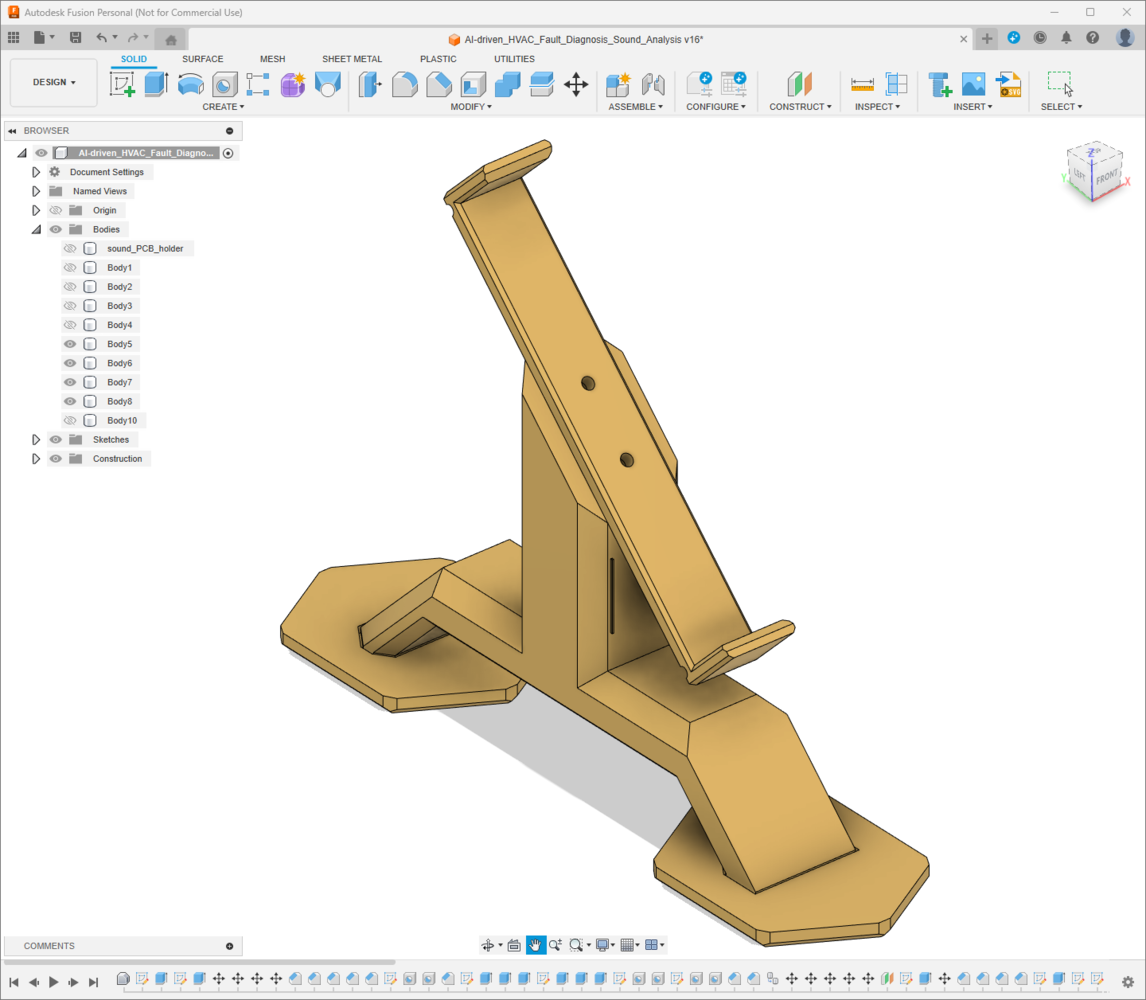The image size is (1146, 1000).
Task: Open the Data Panel grid icon
Action: 13,37
